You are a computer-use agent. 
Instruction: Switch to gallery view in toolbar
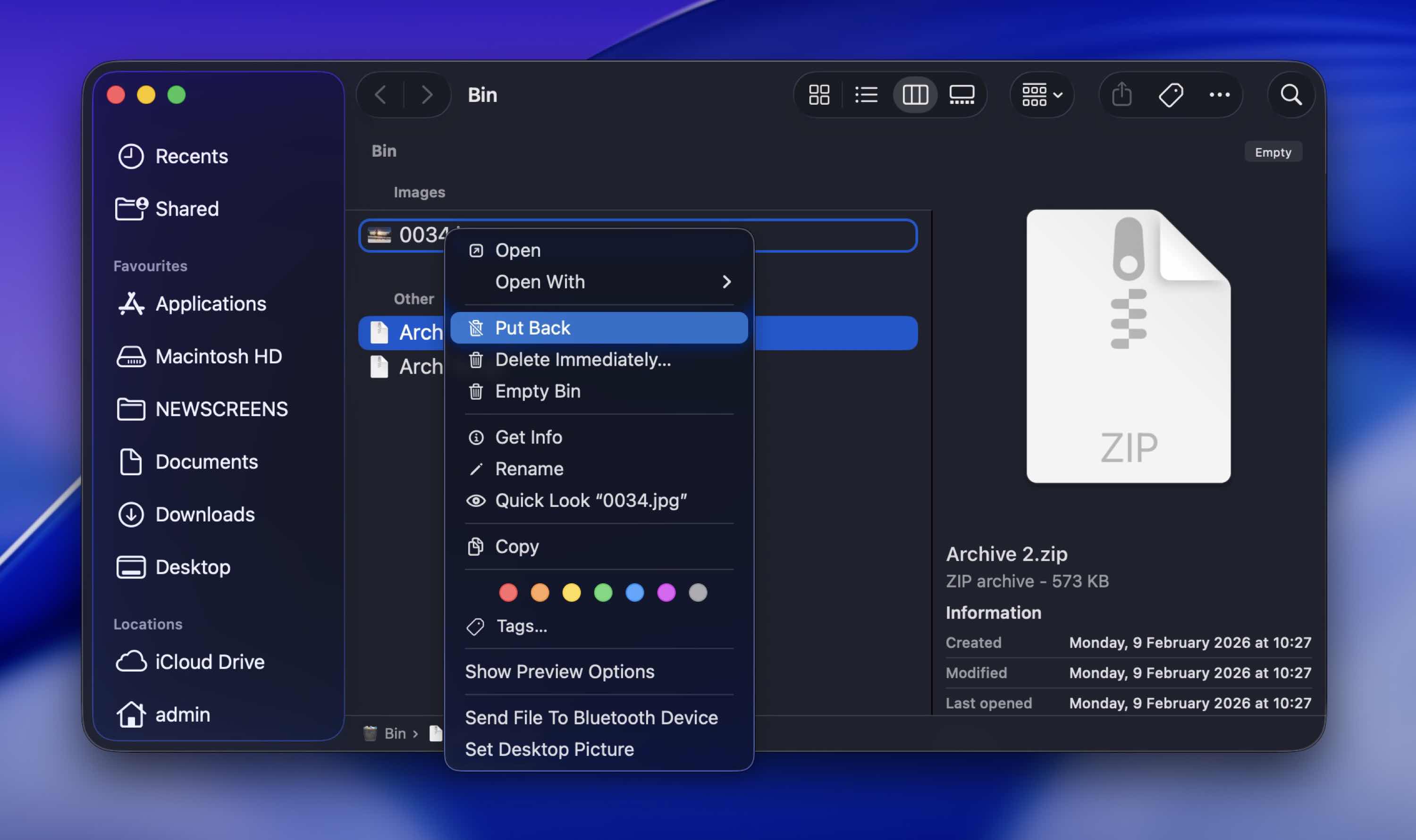[x=961, y=94]
